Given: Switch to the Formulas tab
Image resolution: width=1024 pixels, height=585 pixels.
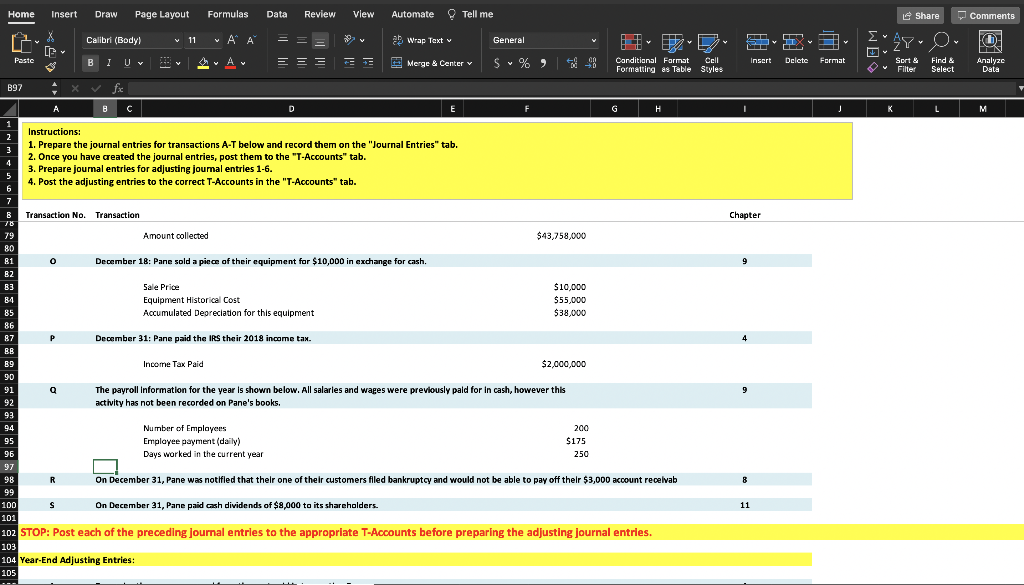Looking at the screenshot, I should pyautogui.click(x=228, y=14).
